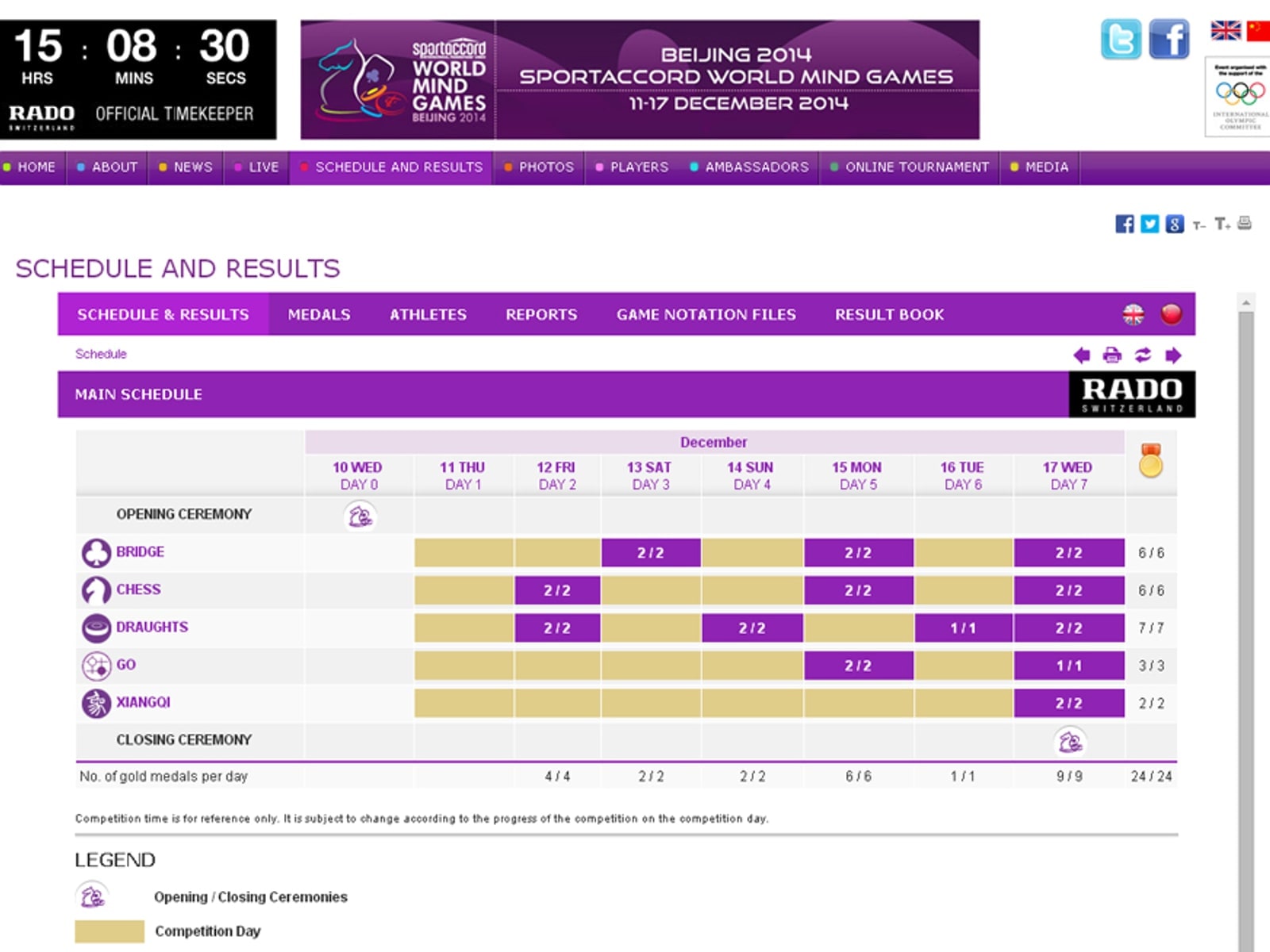
Task: Go to previous page with left arrow
Action: pos(1081,355)
